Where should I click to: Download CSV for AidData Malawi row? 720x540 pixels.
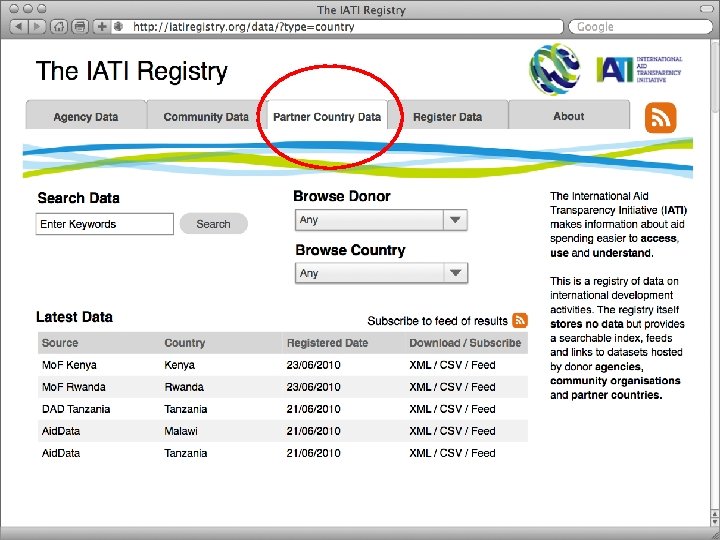(450, 431)
